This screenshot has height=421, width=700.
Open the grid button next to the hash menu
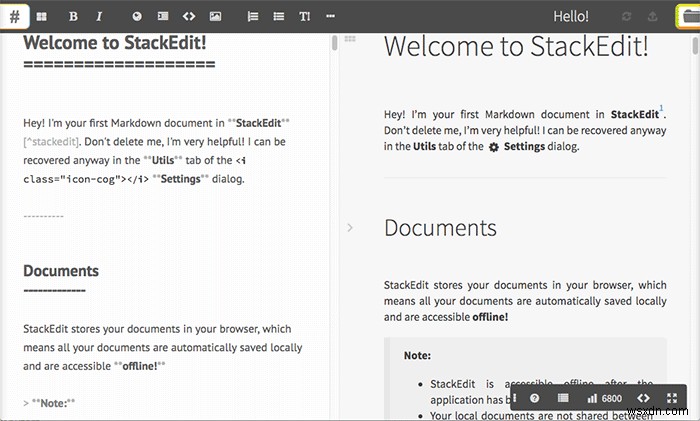(x=42, y=17)
